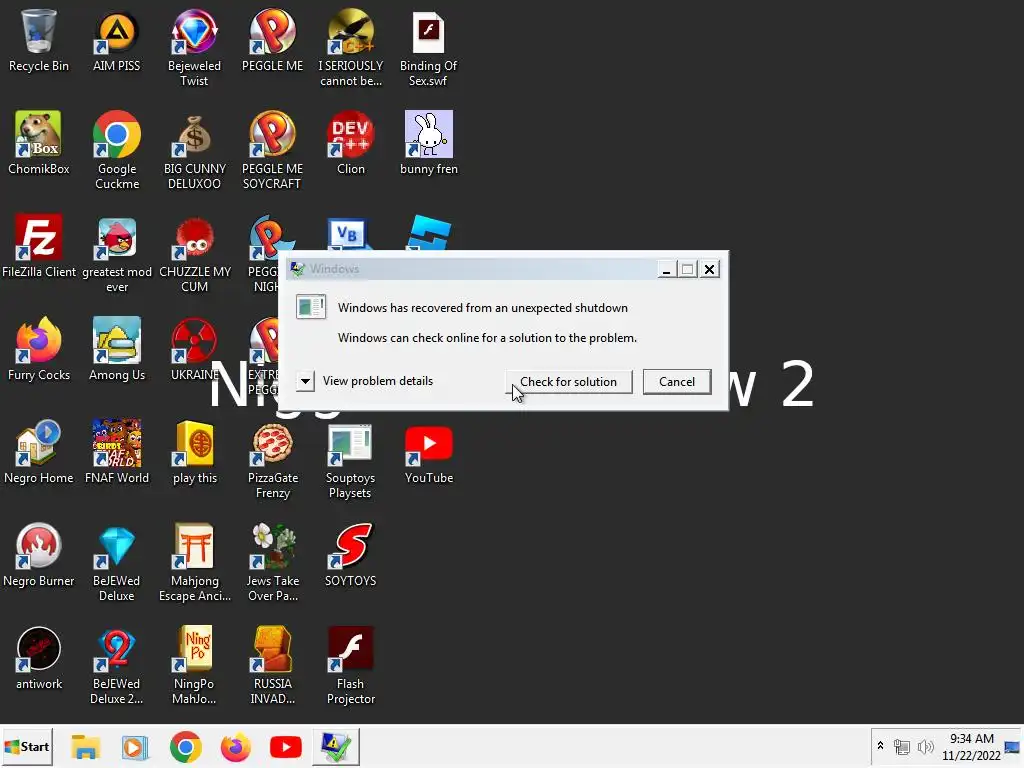Click the "View problem details" label
This screenshot has height=768, width=1024.
[x=377, y=381]
